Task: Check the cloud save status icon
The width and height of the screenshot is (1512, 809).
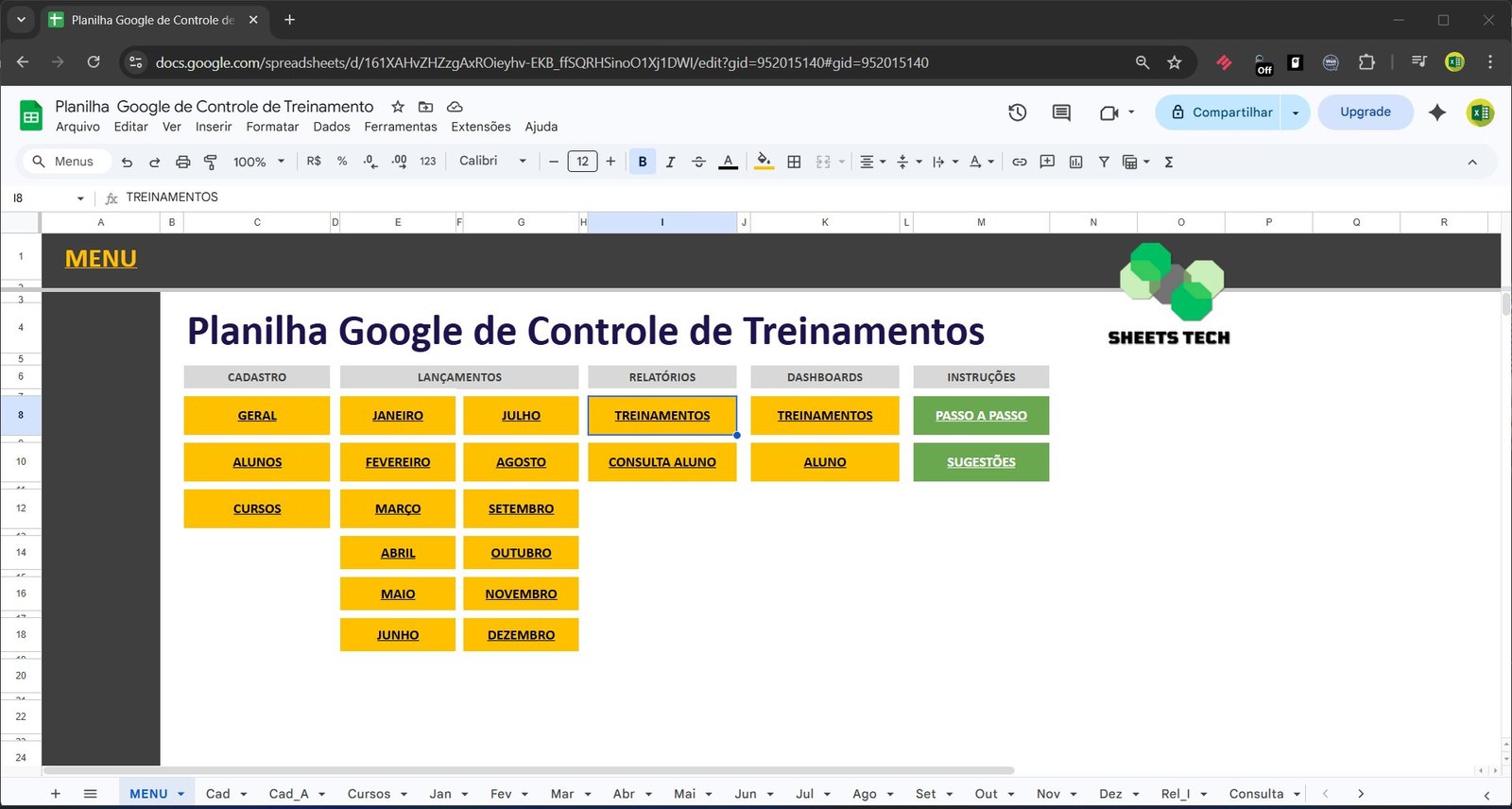Action: coord(455,107)
